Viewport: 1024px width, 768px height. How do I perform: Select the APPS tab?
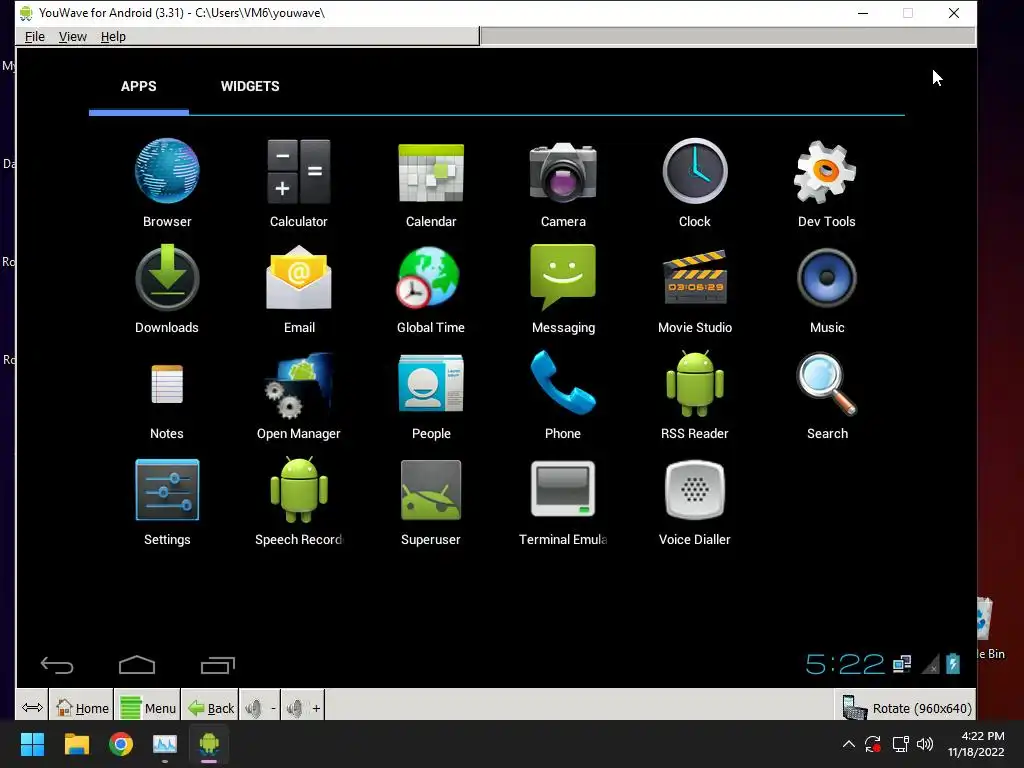(138, 86)
